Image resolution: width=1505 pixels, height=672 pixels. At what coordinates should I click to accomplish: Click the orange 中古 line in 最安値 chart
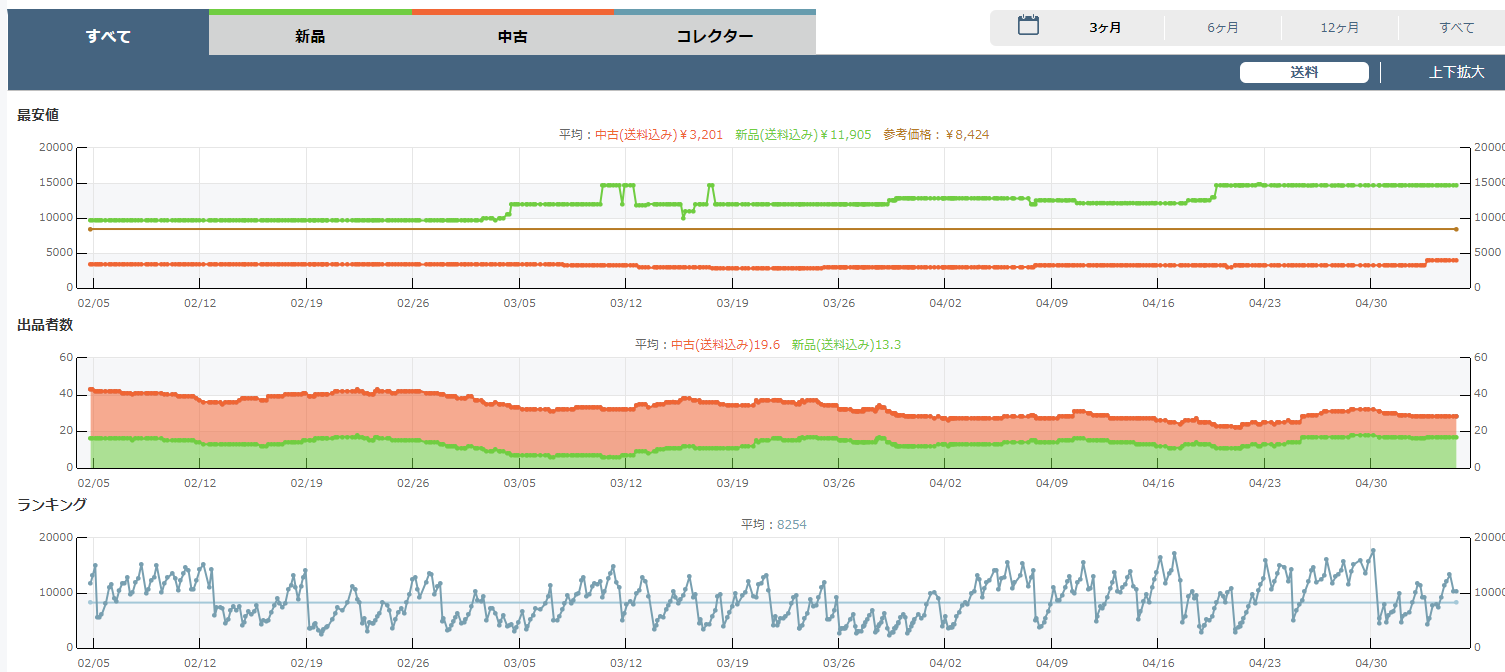coord(300,264)
